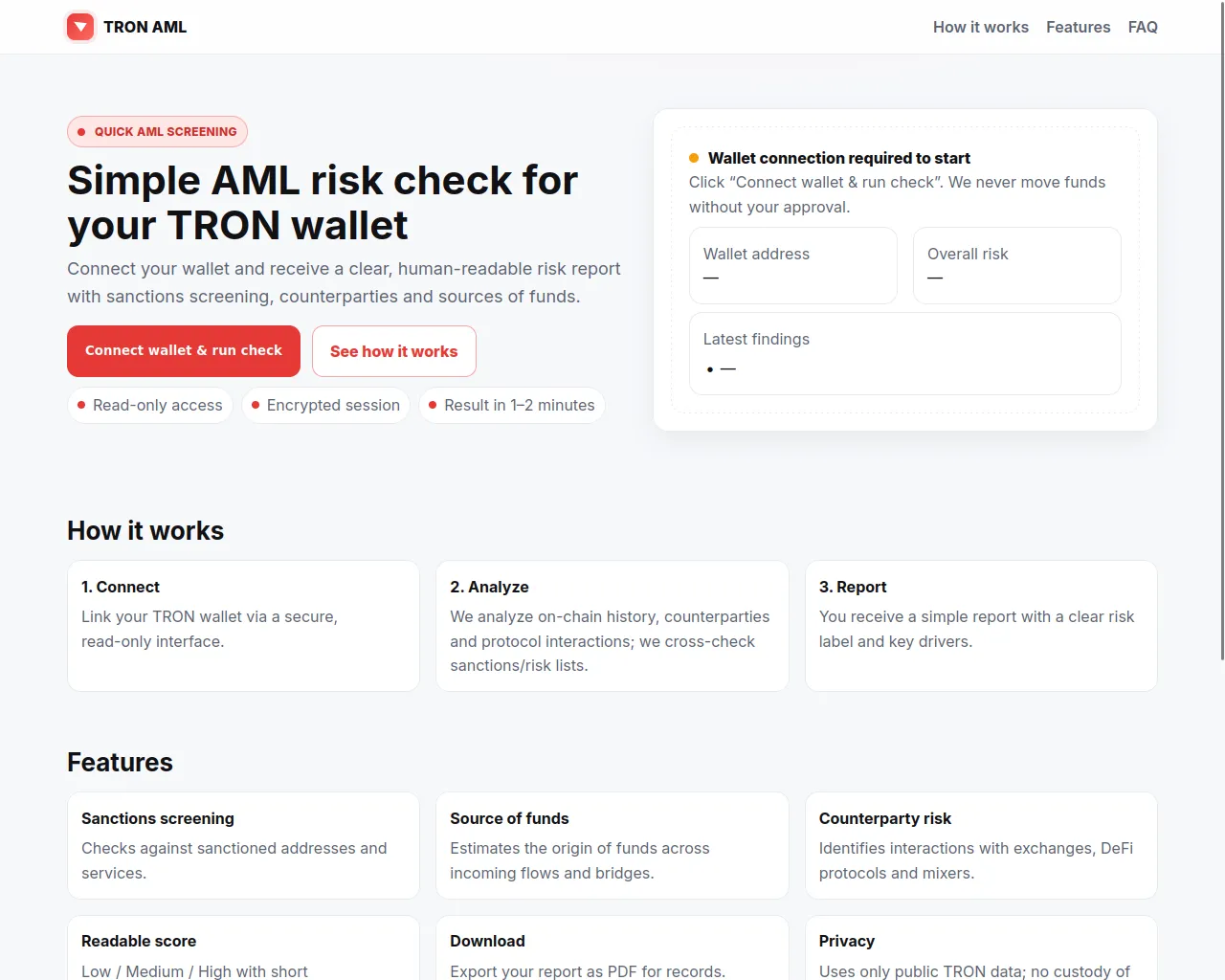Click the Wallet connection required to start status

pos(830,158)
